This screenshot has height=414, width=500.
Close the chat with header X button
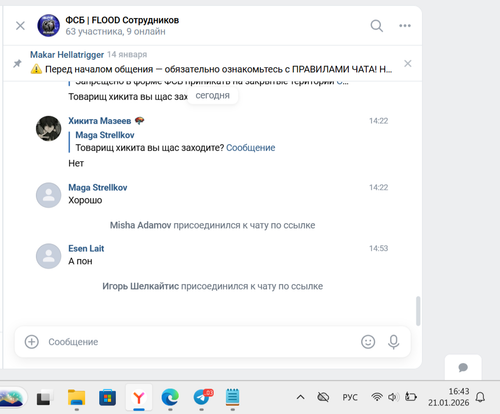tap(20, 26)
